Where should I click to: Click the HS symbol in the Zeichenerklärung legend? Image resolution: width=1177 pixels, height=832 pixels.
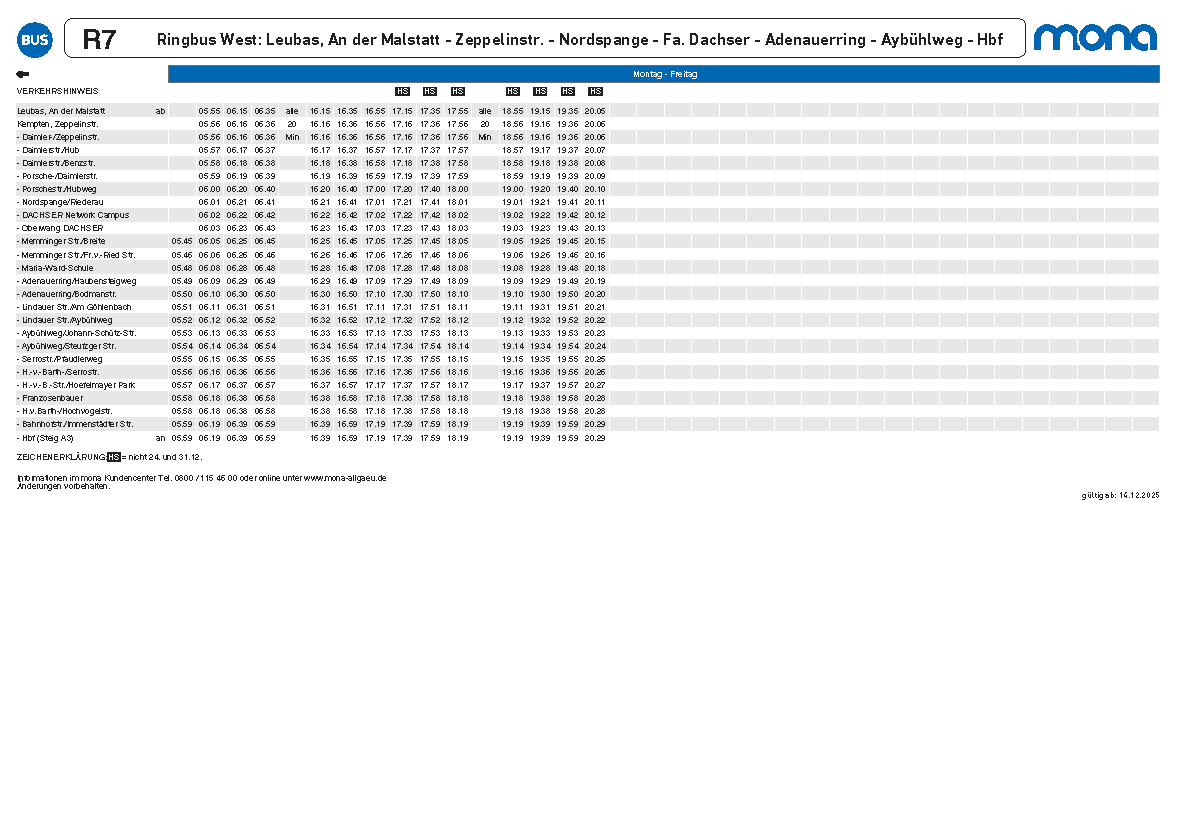click(x=114, y=457)
